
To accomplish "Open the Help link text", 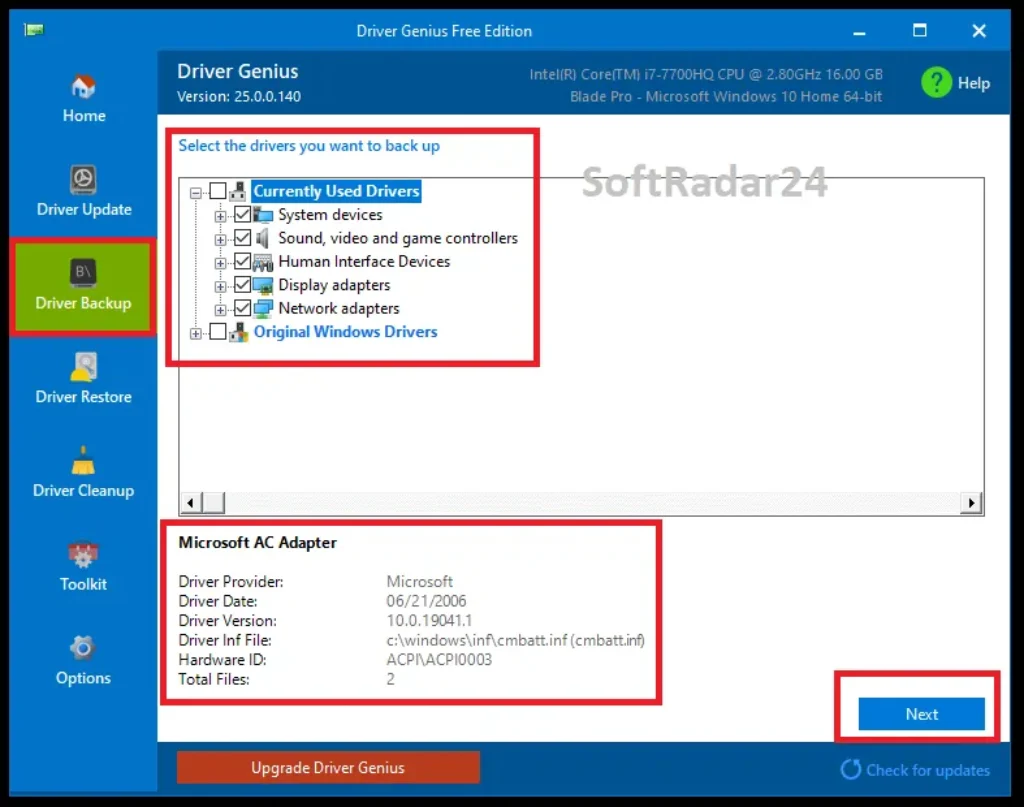I will pyautogui.click(x=973, y=83).
